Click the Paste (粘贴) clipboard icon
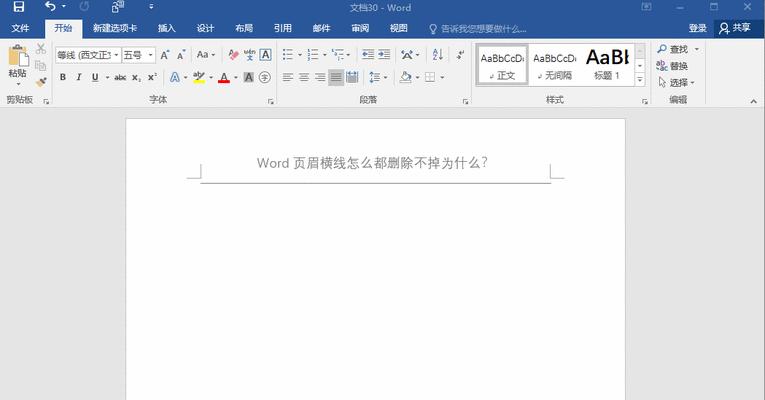The image size is (765, 400). click(x=18, y=57)
